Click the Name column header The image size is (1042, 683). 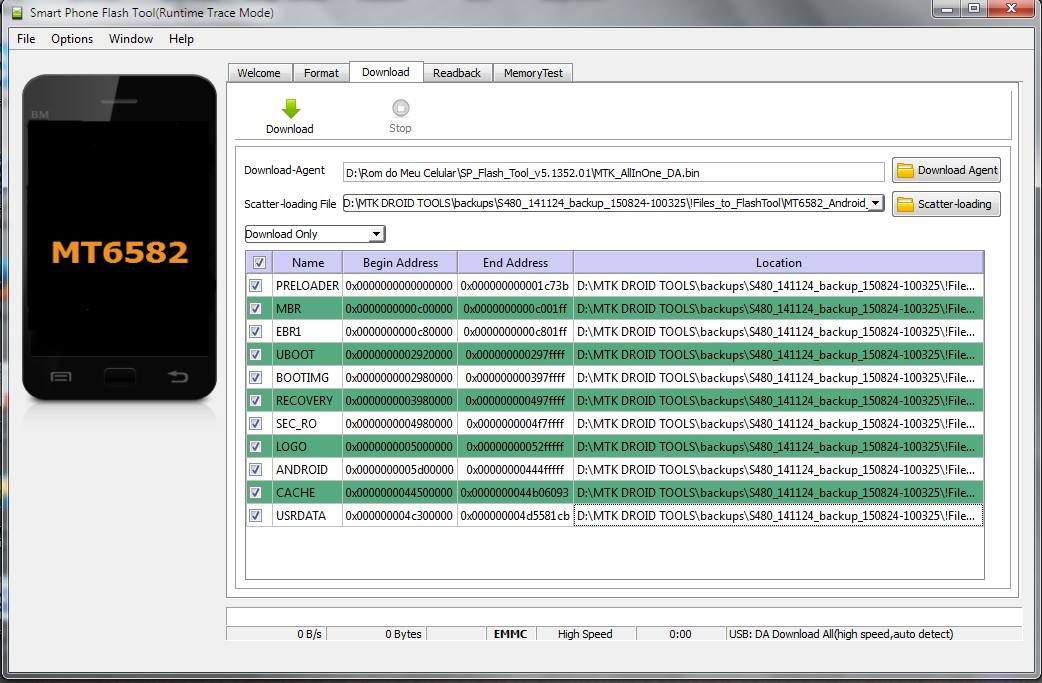tap(308, 262)
